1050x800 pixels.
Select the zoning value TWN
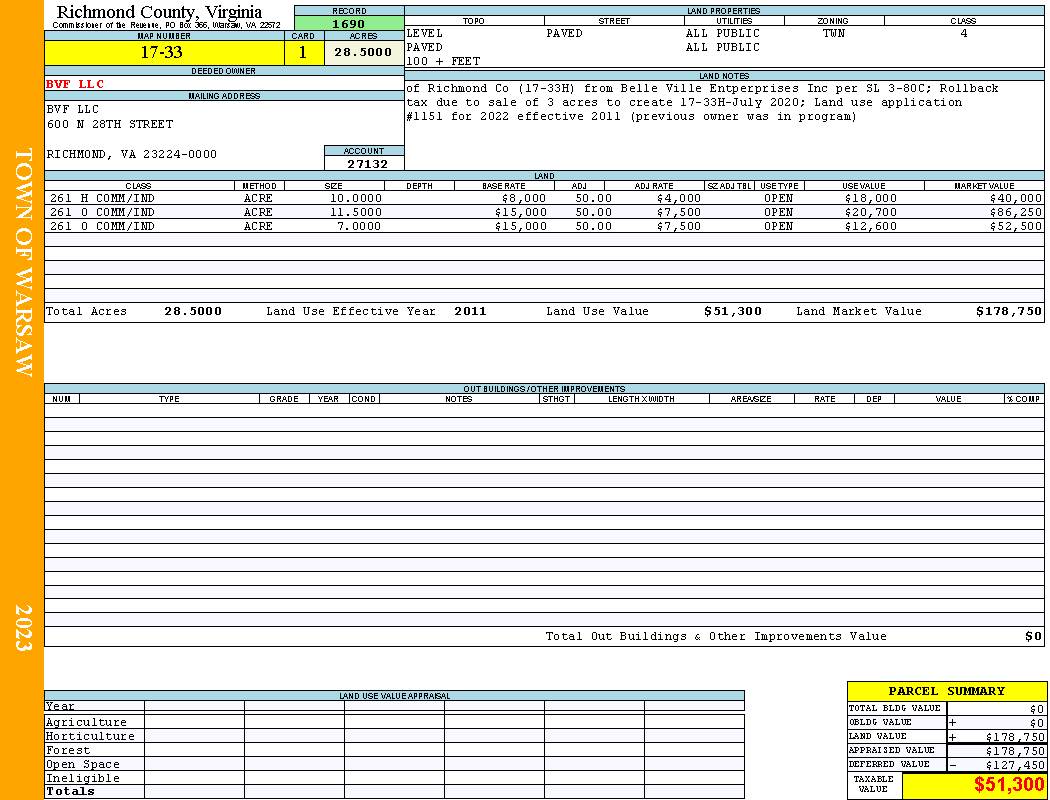point(834,33)
